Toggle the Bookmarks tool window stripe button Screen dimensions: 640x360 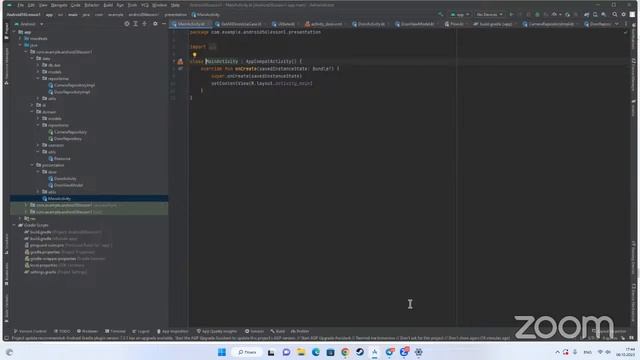coord(6,273)
